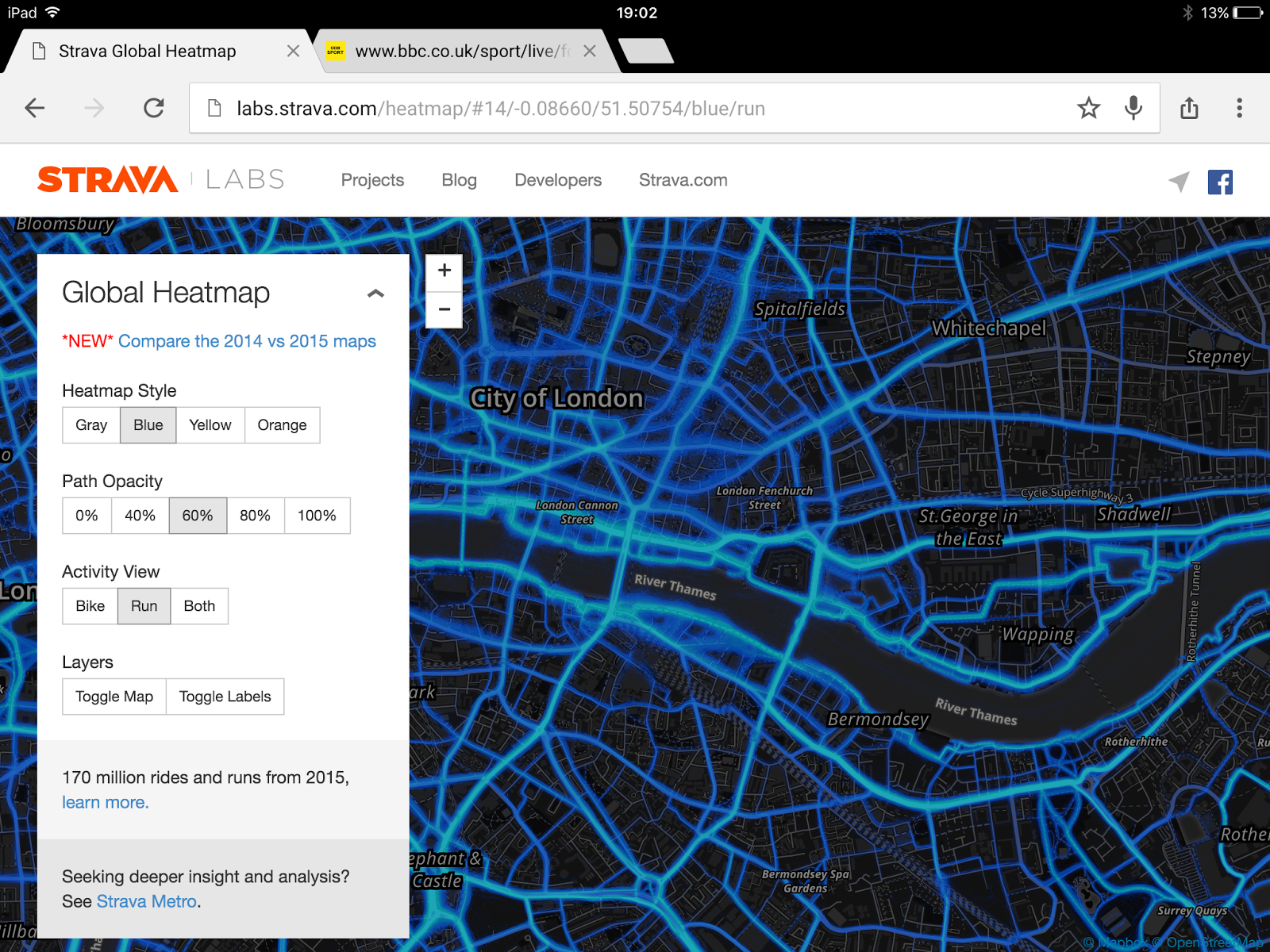1270x952 pixels.
Task: Zoom in on the map with the plus control
Action: tap(444, 271)
